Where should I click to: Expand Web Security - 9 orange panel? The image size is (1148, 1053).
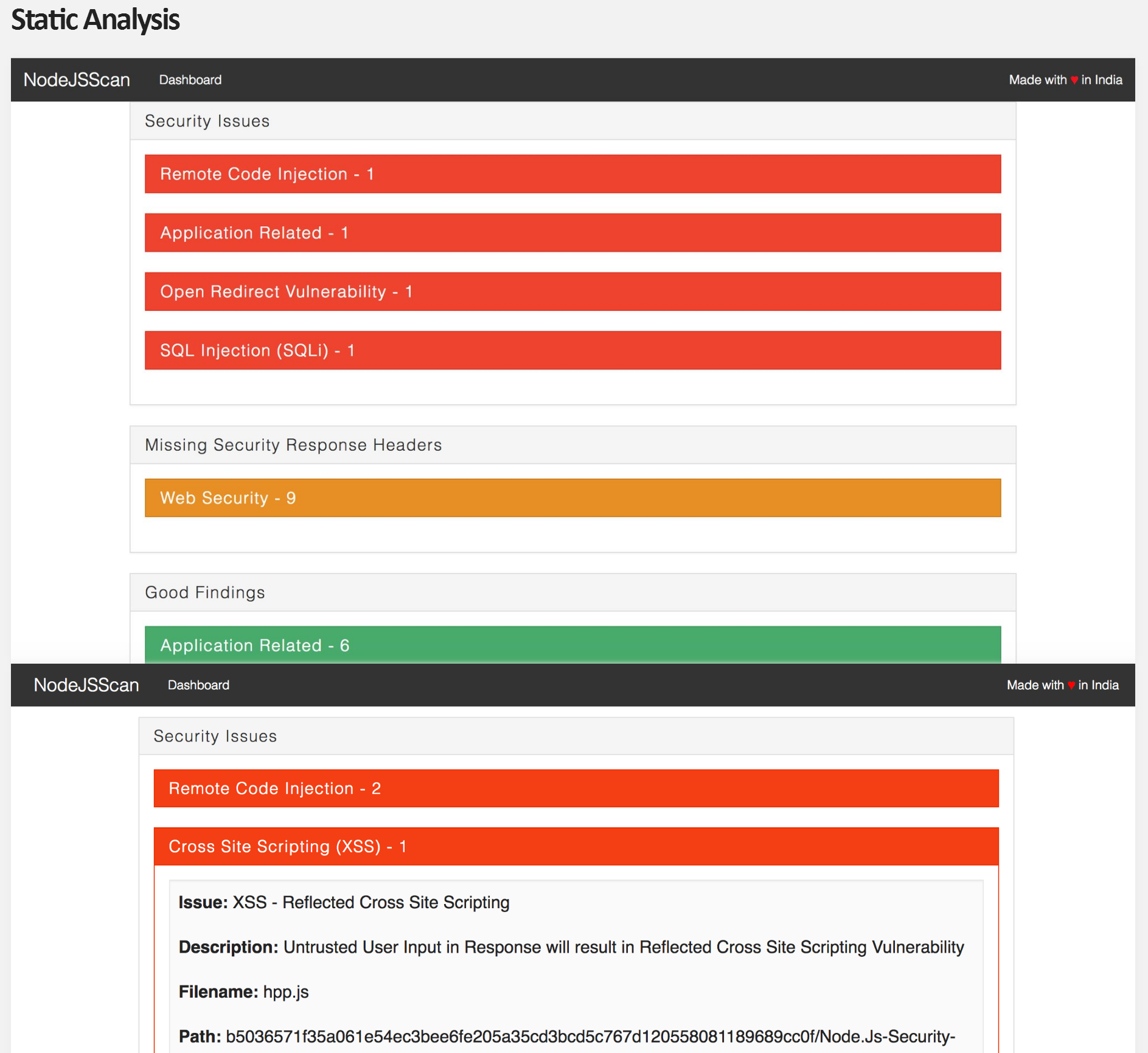[x=572, y=498]
